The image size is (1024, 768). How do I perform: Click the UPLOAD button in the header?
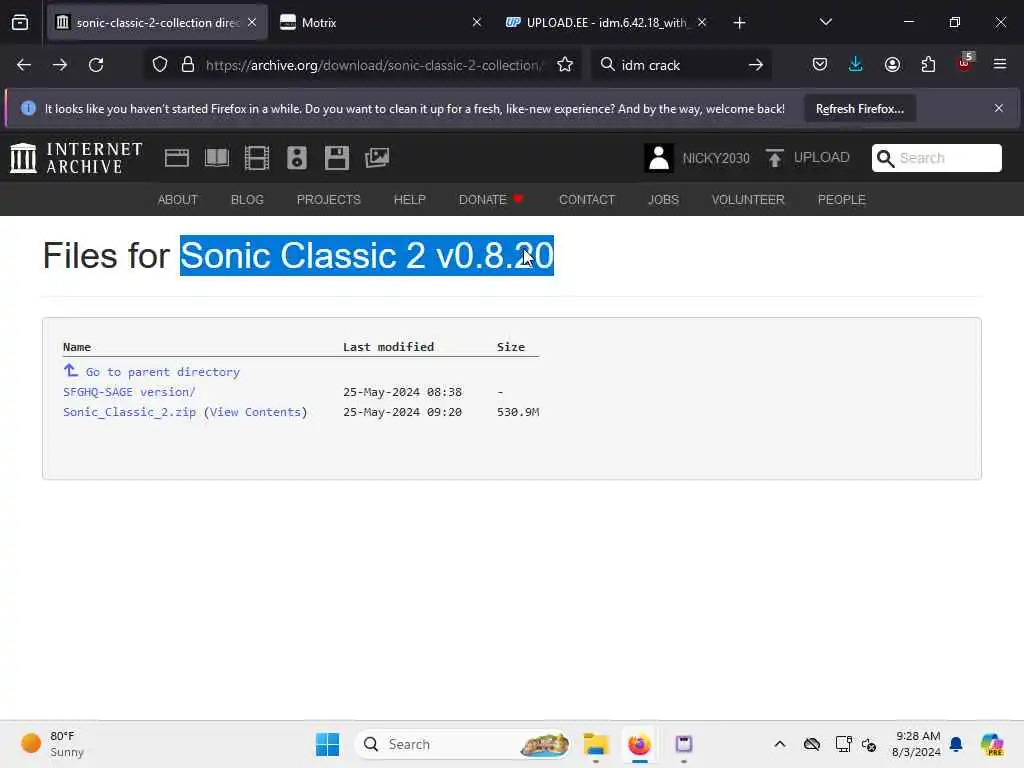(x=808, y=157)
